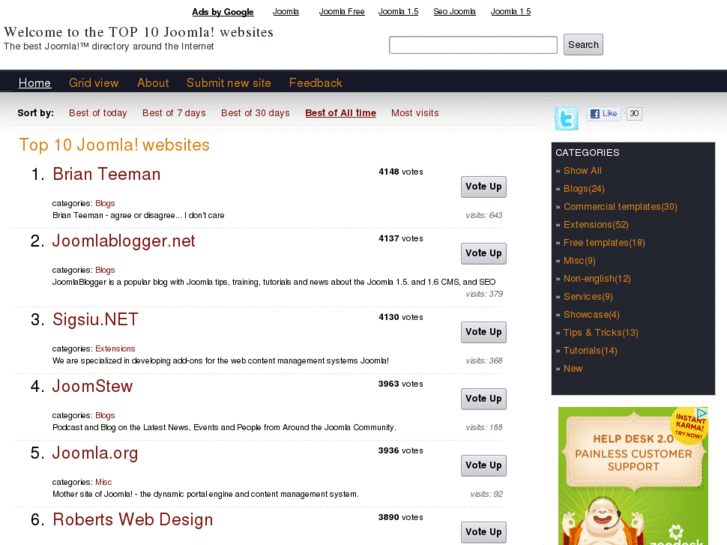Open the Brian Teeman site link
This screenshot has width=727, height=545.
coord(107,174)
